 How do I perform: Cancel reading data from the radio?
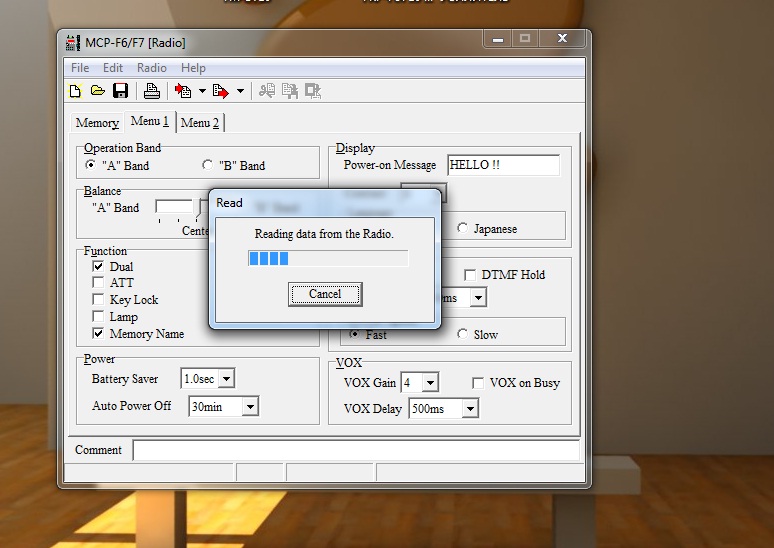point(325,294)
